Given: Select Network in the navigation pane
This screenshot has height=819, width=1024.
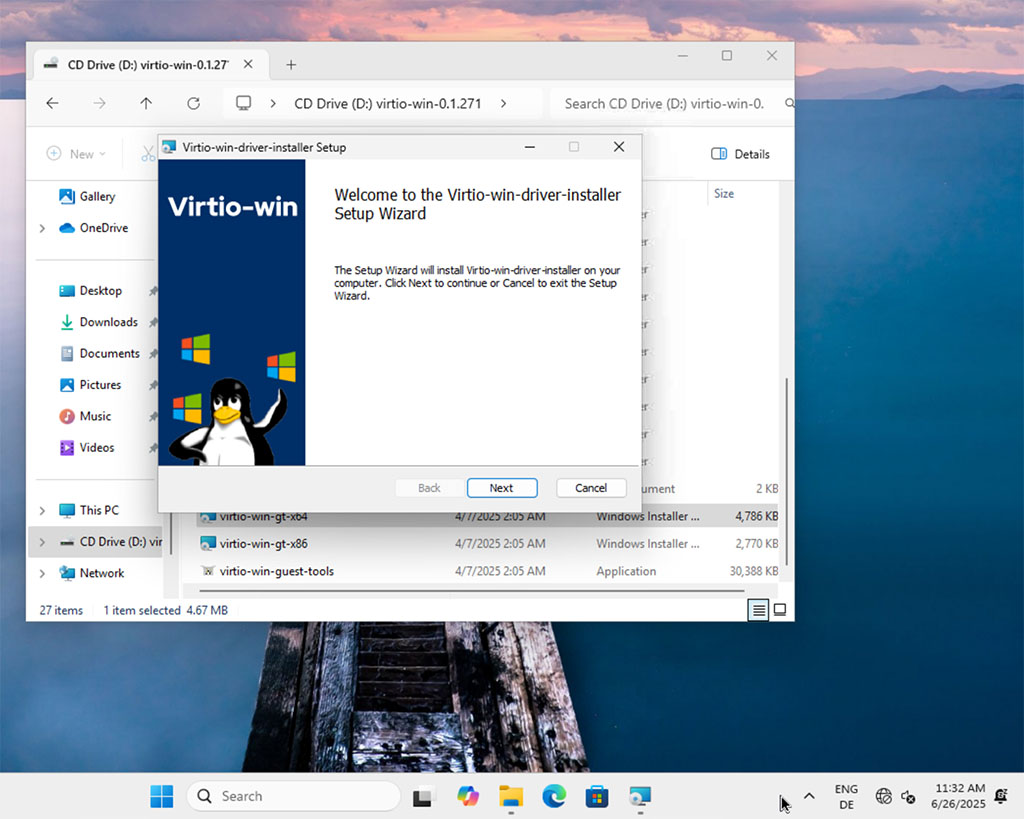Looking at the screenshot, I should coord(101,573).
